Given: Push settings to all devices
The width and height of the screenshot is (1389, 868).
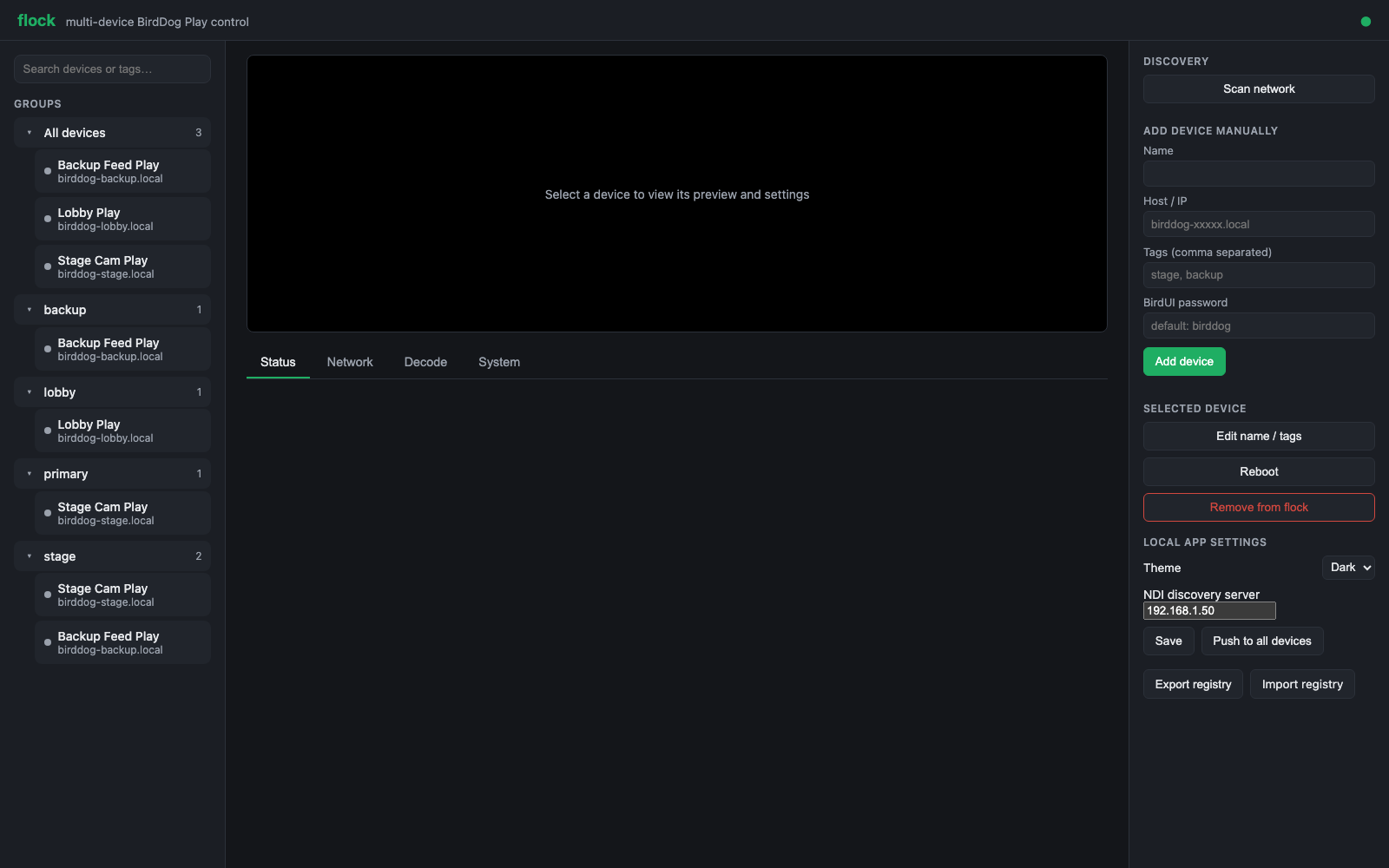Looking at the screenshot, I should (x=1262, y=641).
